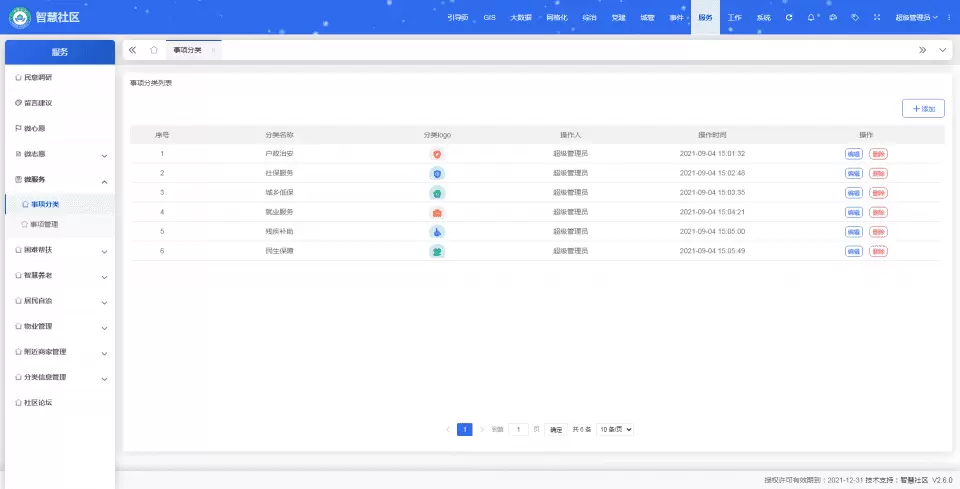Expand the 困难帮扶 menu
Screen dimensions: 960x489
pyautogui.click(x=59, y=250)
